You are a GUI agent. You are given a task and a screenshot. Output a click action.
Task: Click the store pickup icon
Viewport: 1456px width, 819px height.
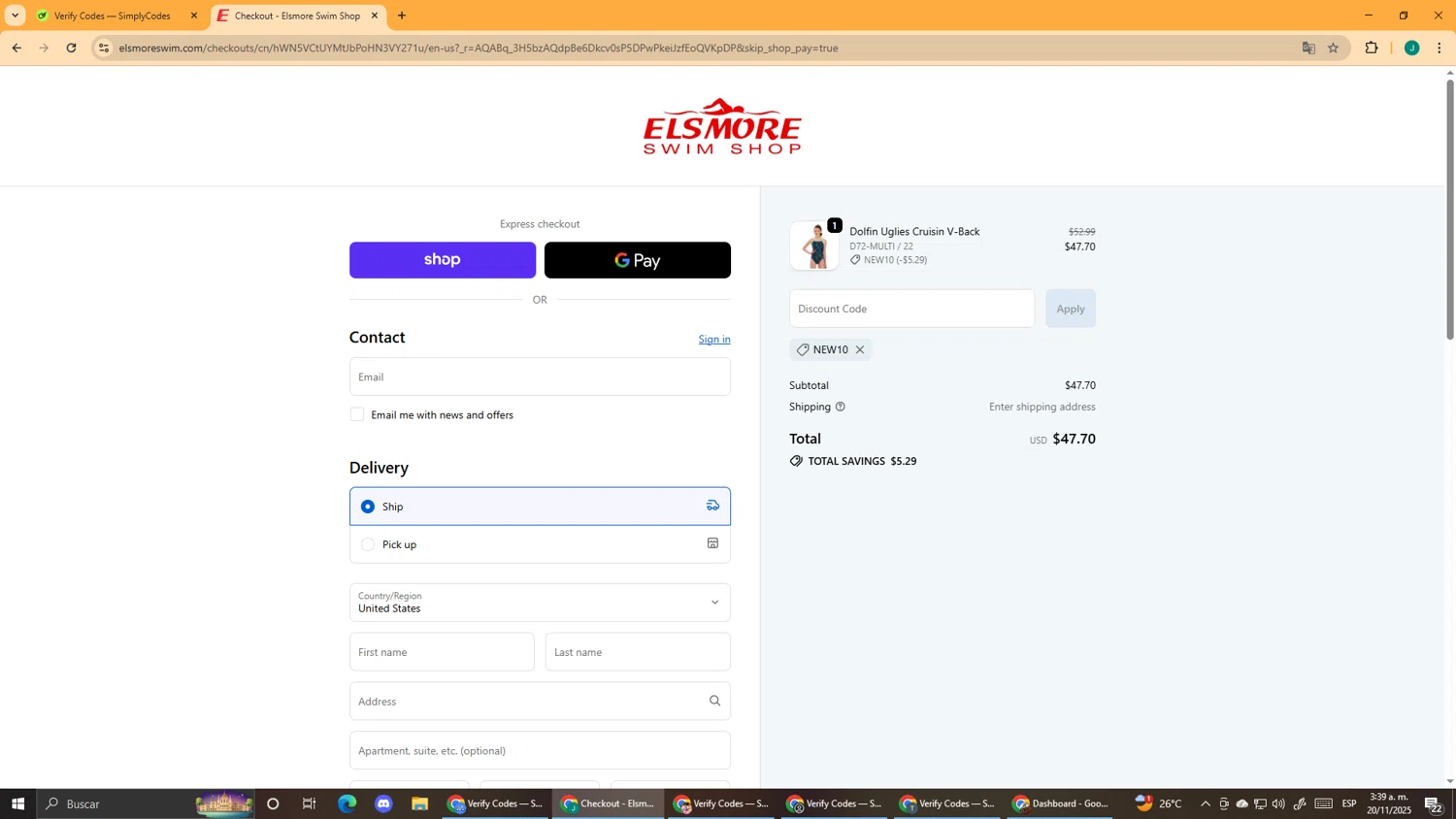point(712,543)
